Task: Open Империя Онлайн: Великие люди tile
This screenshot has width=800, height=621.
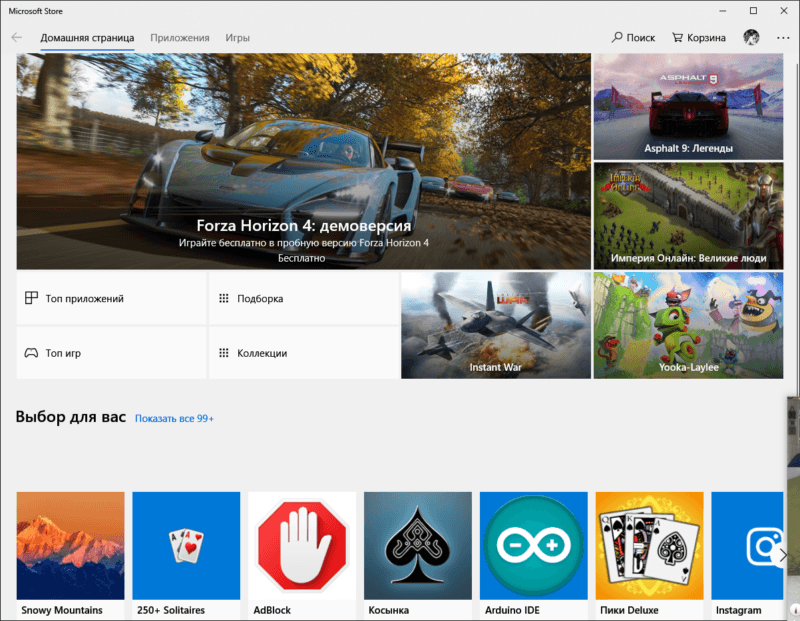Action: click(688, 216)
